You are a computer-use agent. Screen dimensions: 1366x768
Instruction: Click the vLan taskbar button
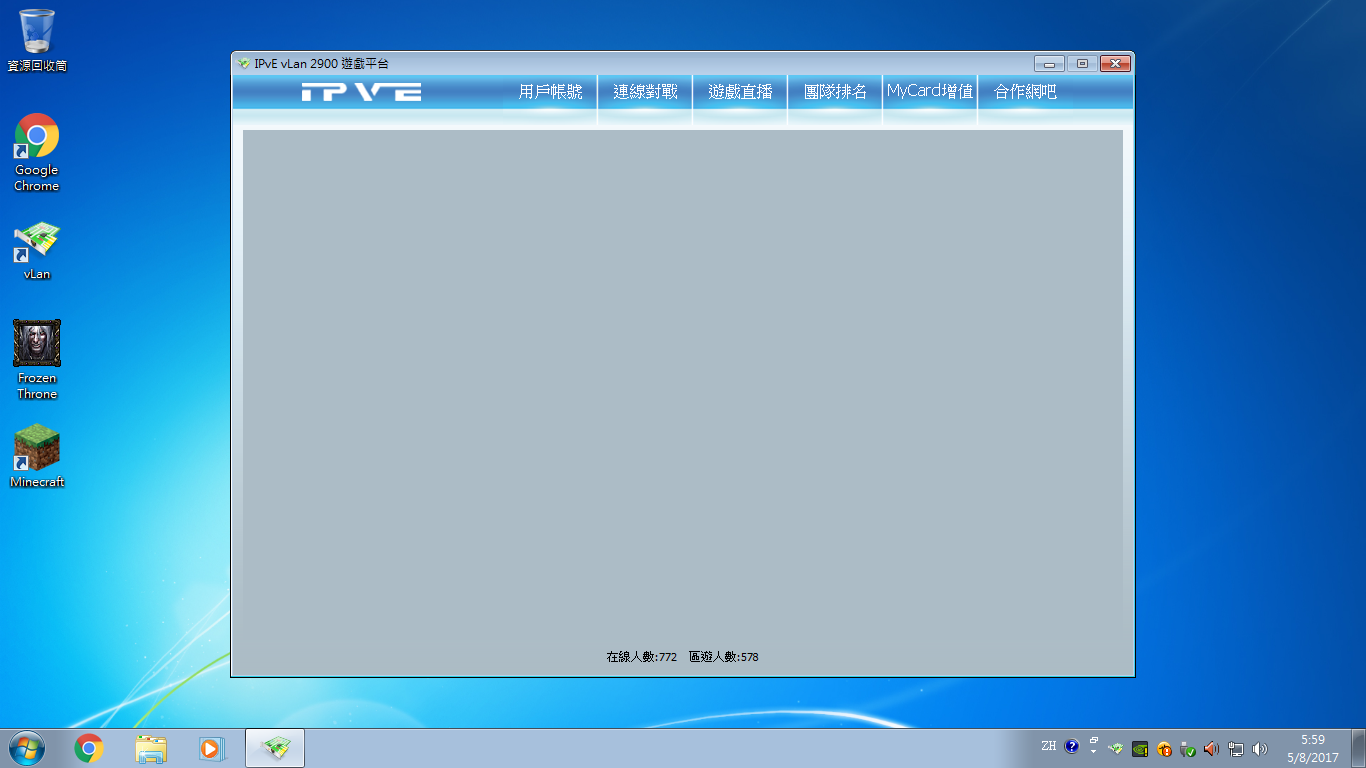275,748
